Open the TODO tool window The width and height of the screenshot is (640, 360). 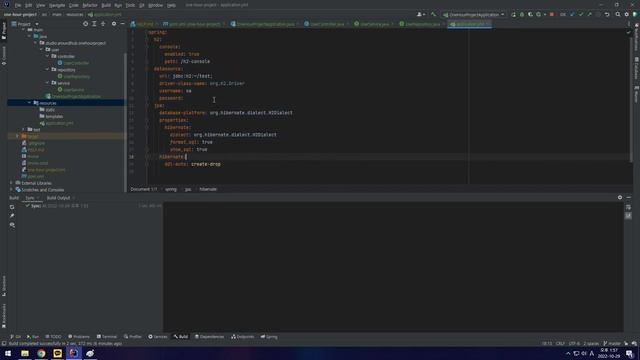coord(53,337)
